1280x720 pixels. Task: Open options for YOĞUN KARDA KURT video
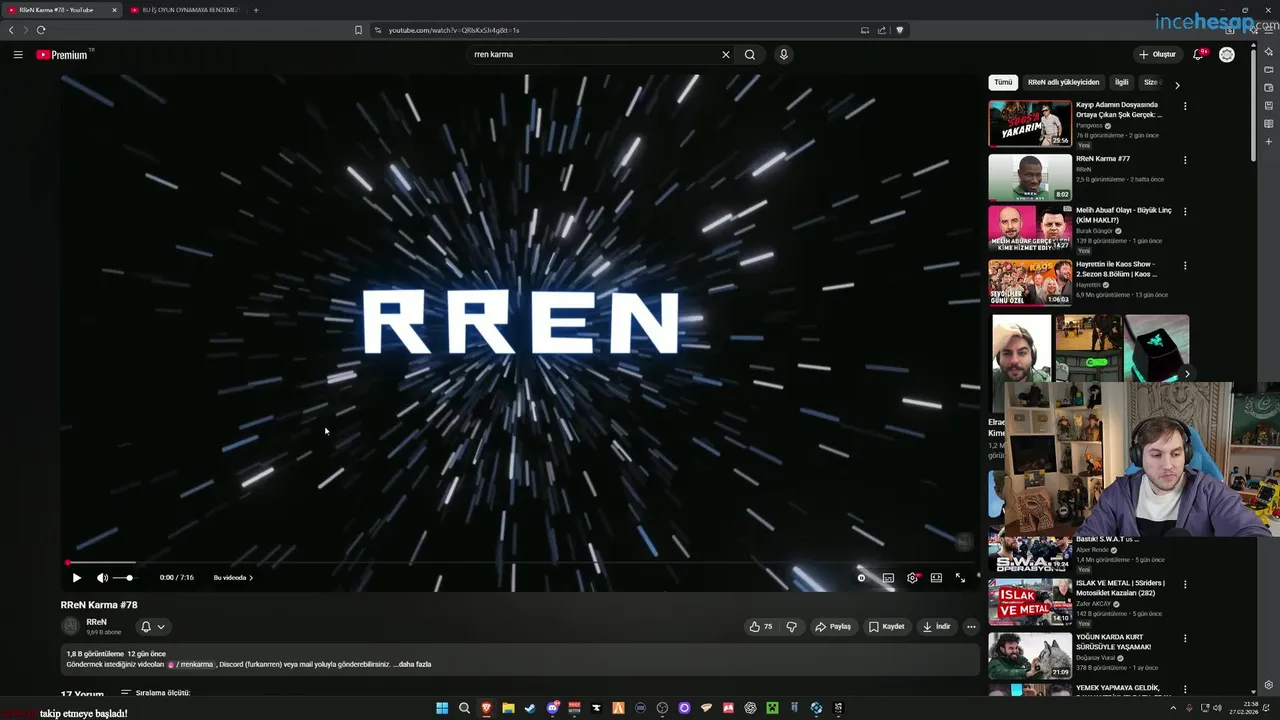[x=1185, y=638]
